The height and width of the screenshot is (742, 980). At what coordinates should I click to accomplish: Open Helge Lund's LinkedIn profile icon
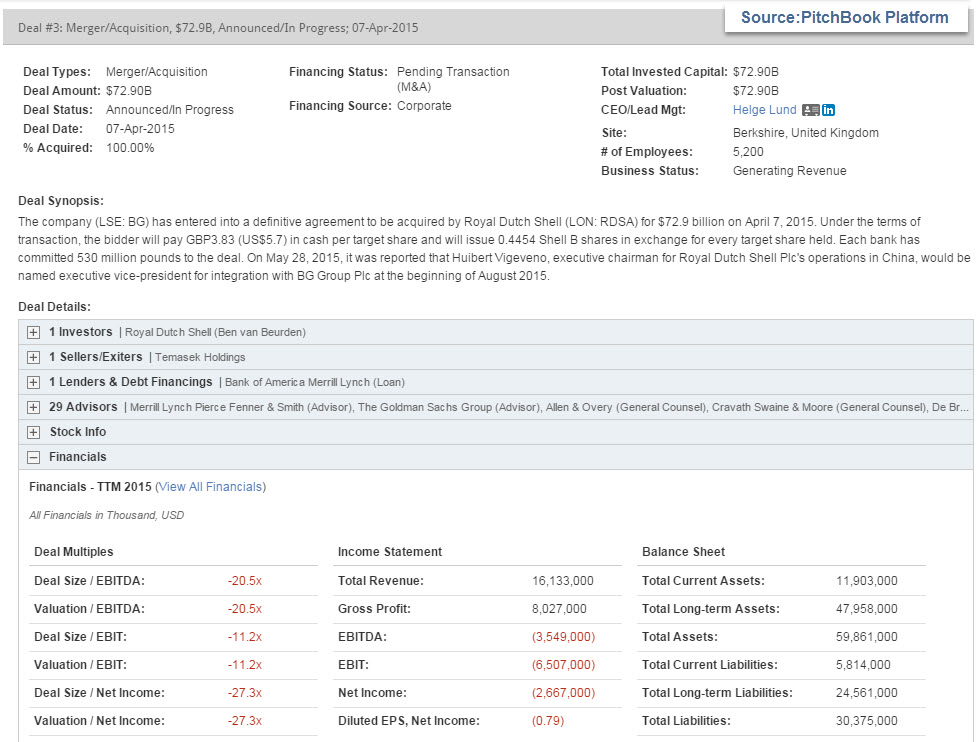click(828, 110)
